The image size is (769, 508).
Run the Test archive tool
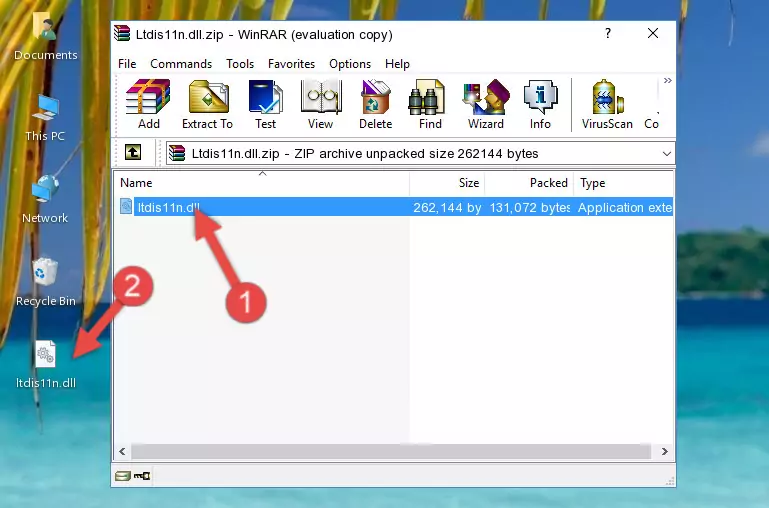pyautogui.click(x=265, y=104)
